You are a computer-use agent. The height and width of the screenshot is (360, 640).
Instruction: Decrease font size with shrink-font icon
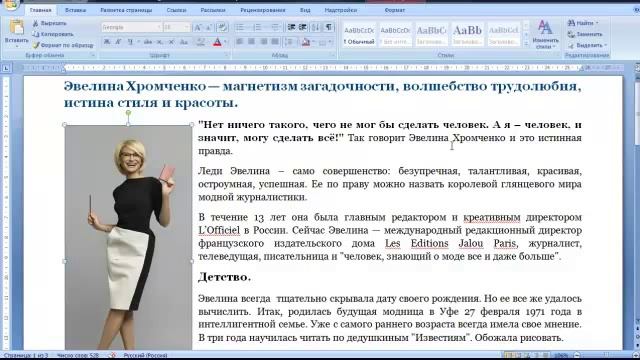[x=209, y=27]
